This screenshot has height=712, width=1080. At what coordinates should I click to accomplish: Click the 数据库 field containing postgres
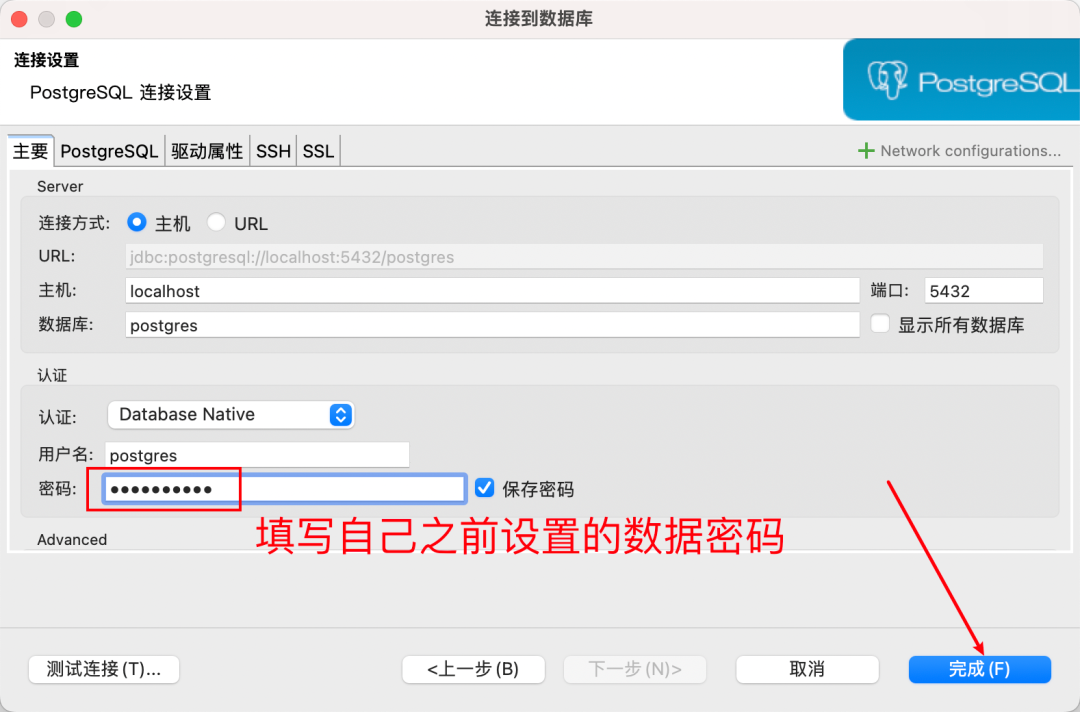[492, 325]
